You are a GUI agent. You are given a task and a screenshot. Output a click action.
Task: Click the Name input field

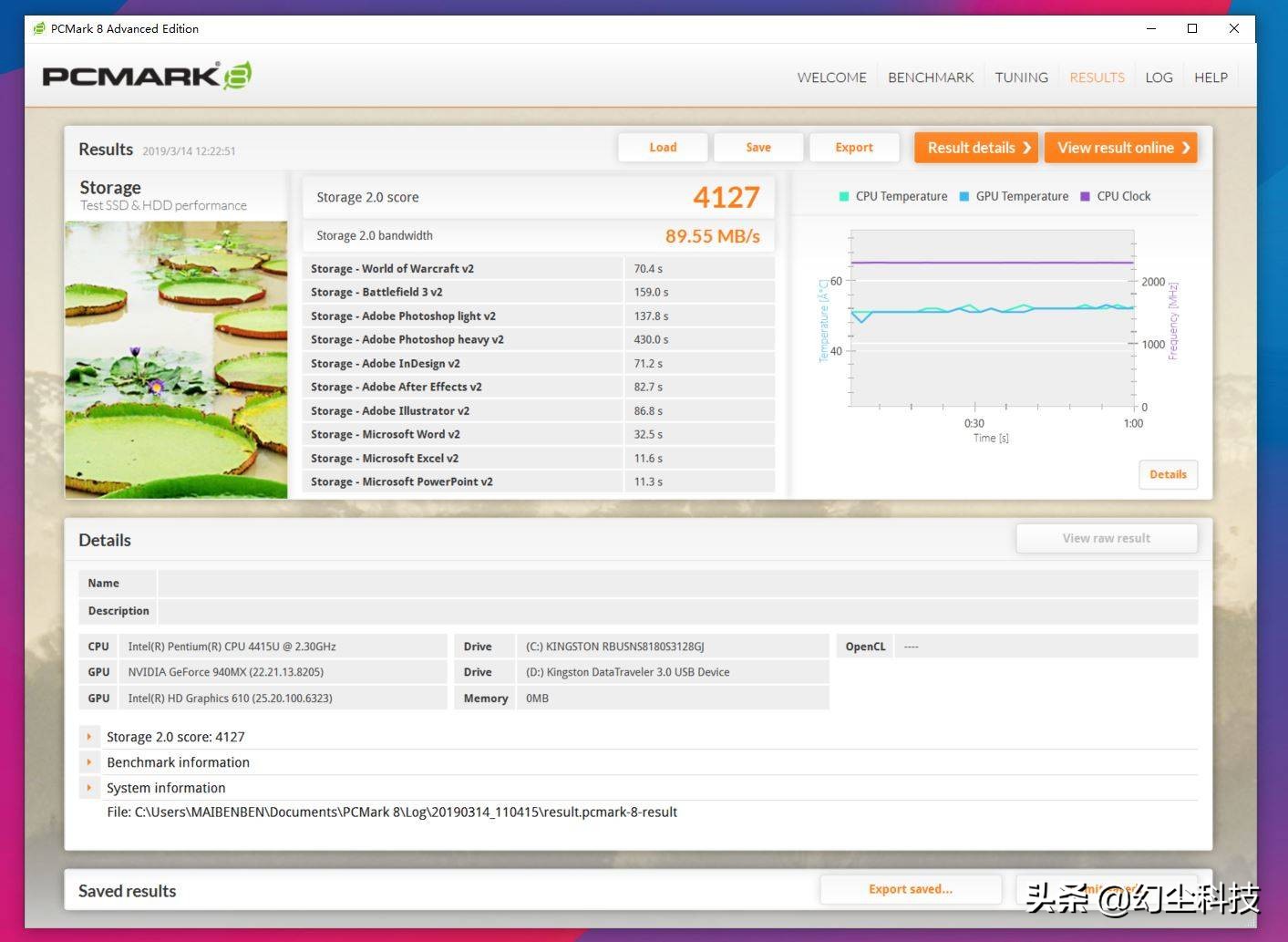(678, 584)
